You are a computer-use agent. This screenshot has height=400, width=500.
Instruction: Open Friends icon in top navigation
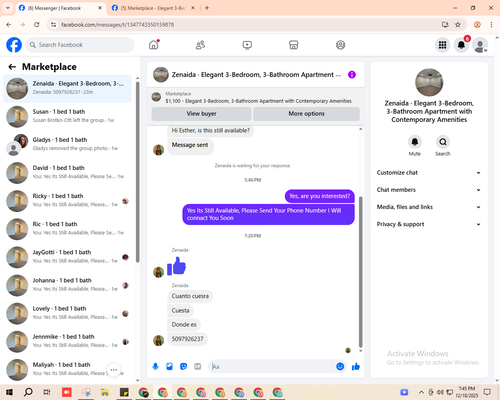(x=200, y=45)
